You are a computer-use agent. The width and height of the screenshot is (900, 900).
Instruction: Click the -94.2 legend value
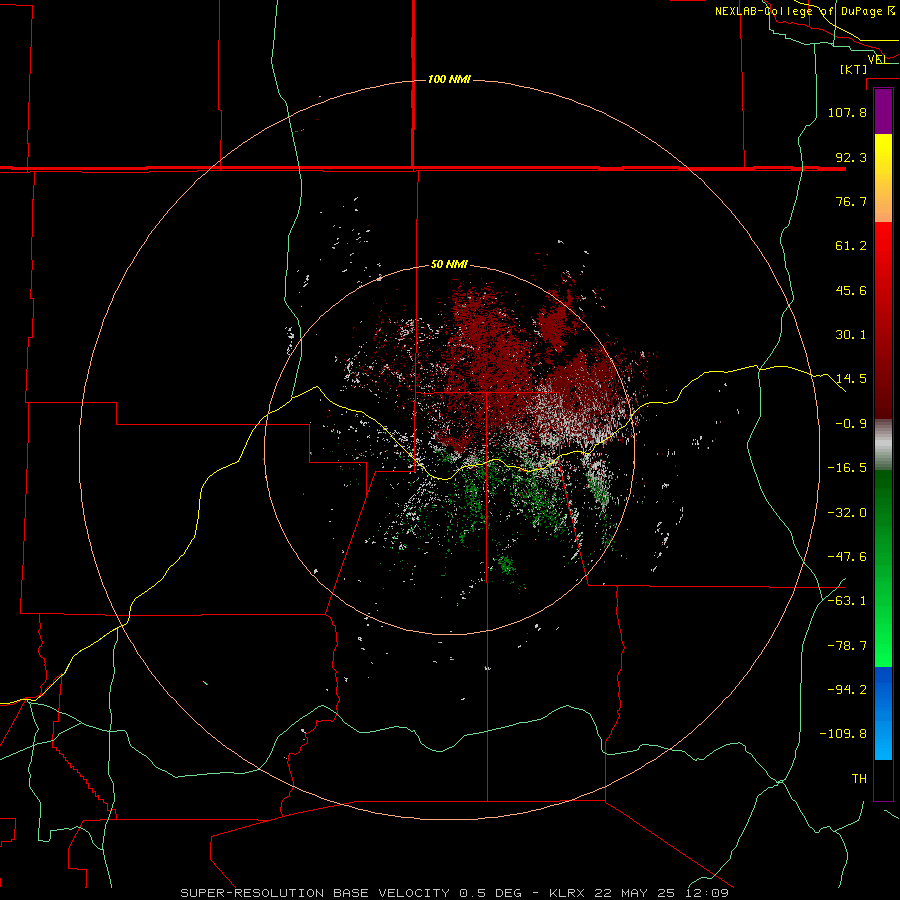(847, 689)
